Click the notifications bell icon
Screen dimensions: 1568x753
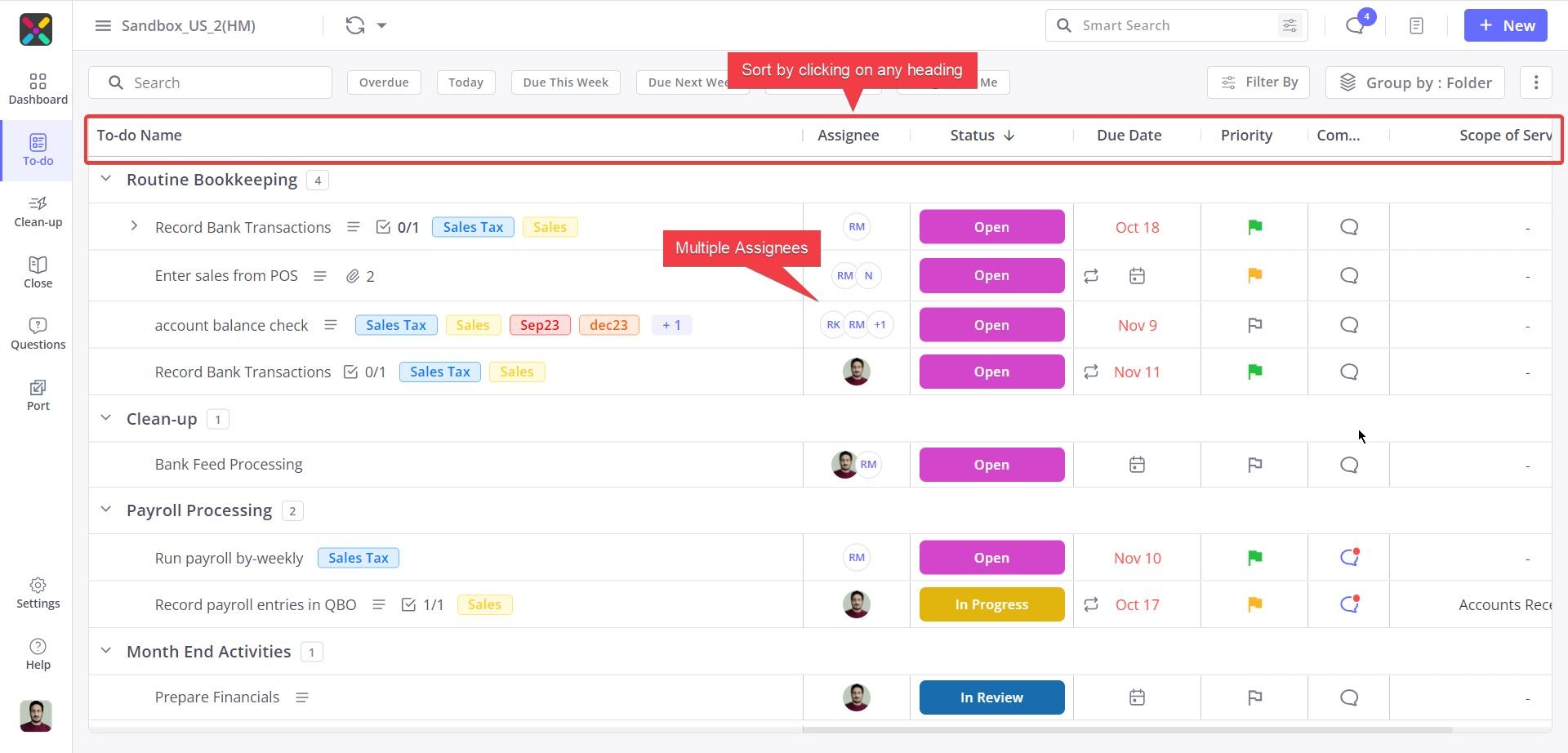(x=1355, y=25)
